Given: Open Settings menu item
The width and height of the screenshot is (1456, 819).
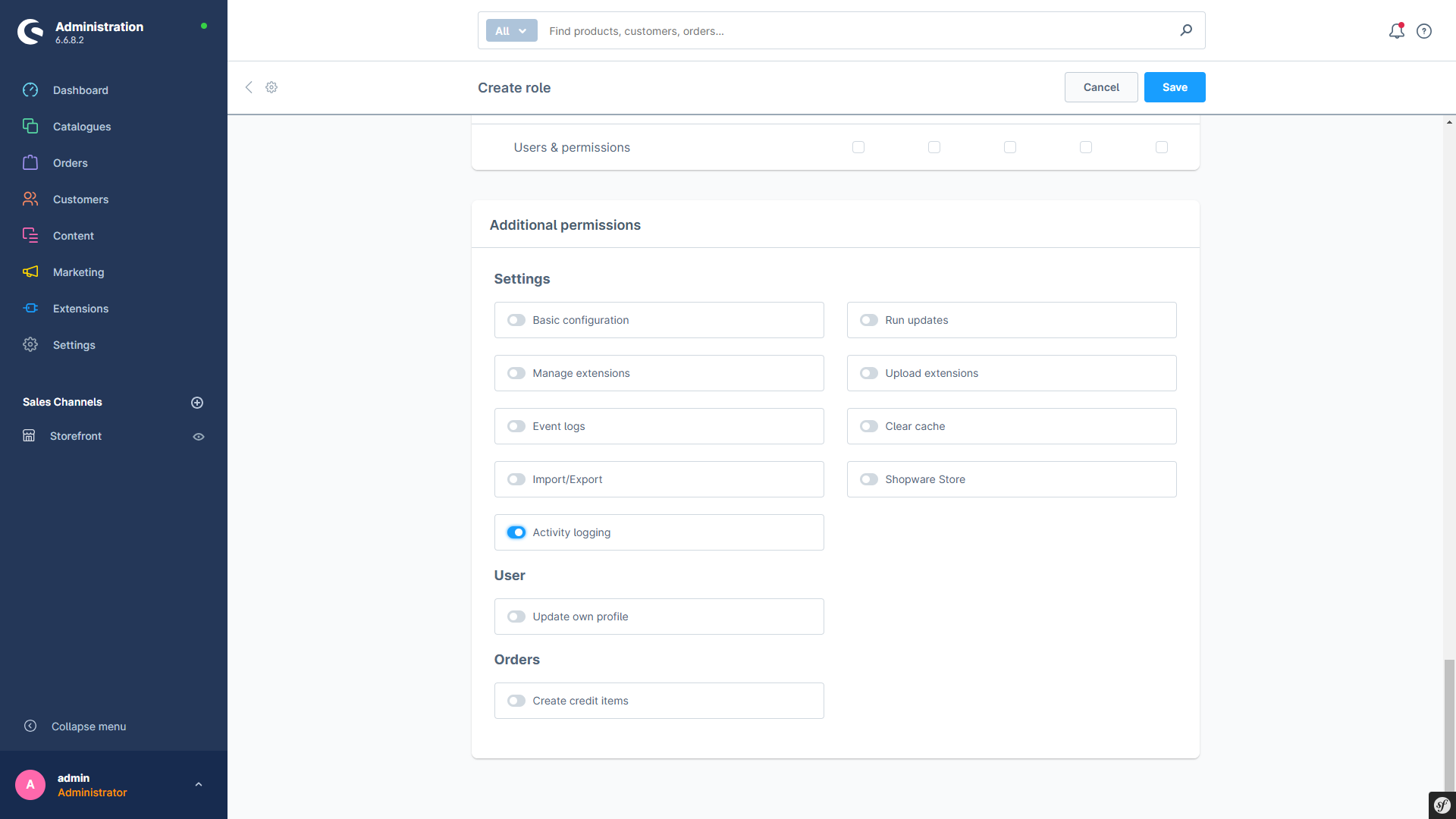Looking at the screenshot, I should tap(74, 345).
